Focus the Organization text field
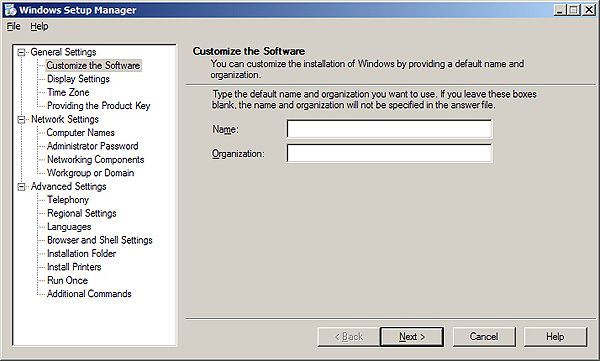The image size is (600, 361). coord(390,153)
